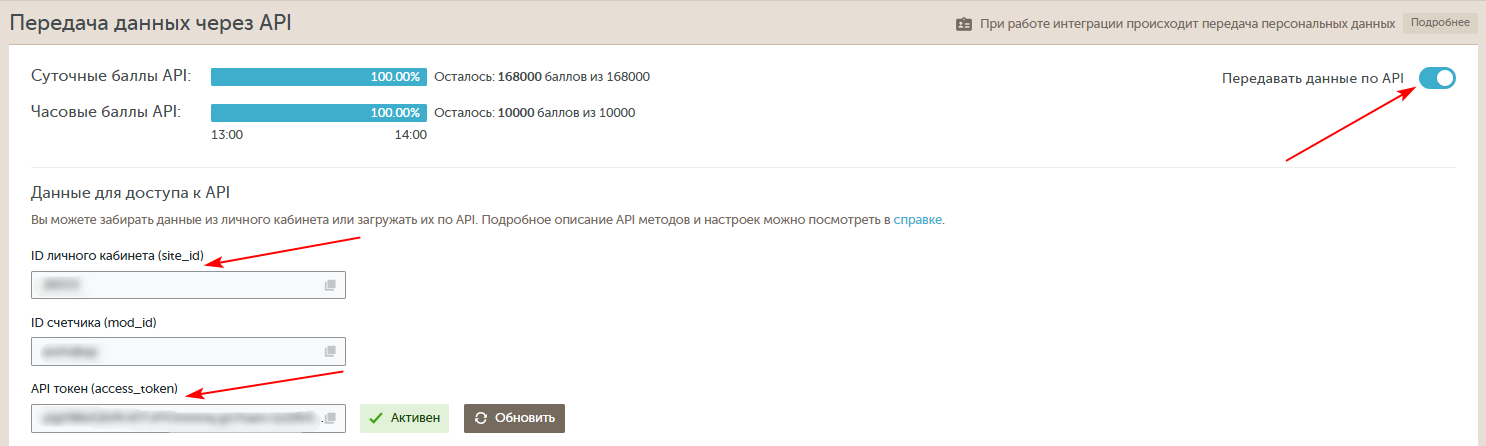Open the 'Подробнее' details button

coord(1440,23)
